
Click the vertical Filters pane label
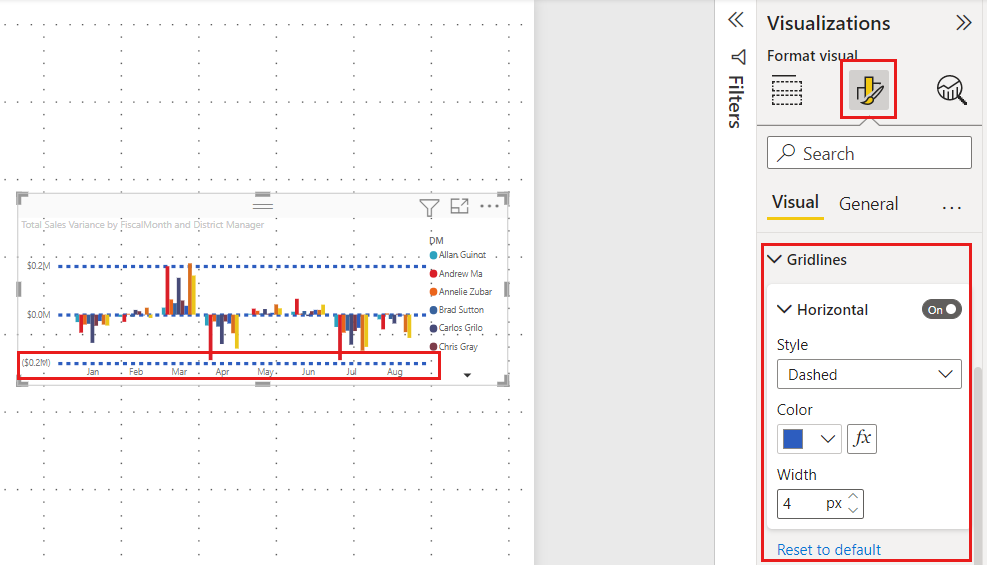click(x=736, y=102)
